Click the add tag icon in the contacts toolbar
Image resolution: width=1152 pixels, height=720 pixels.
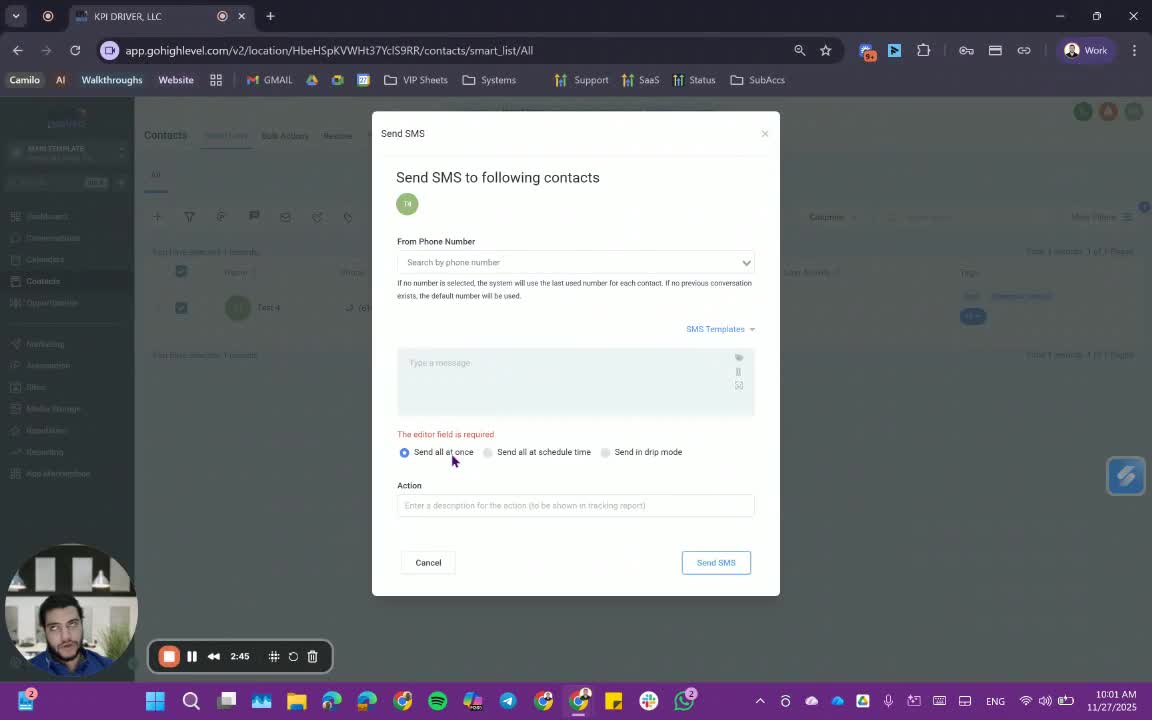pyautogui.click(x=348, y=217)
